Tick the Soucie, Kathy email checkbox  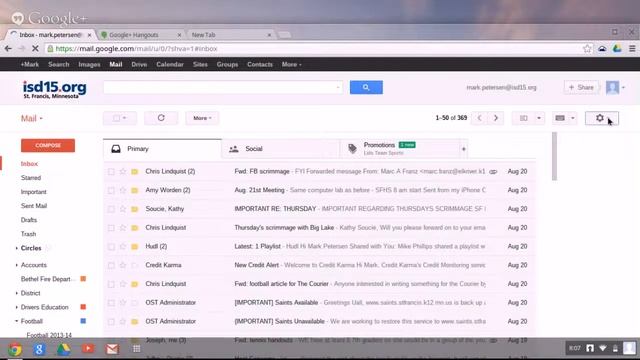point(111,209)
